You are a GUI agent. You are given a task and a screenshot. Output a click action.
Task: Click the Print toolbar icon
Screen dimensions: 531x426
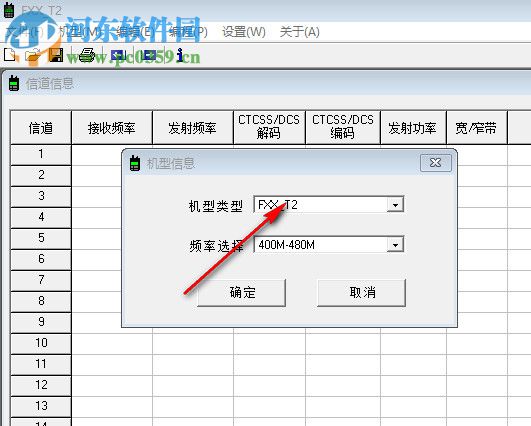click(87, 55)
